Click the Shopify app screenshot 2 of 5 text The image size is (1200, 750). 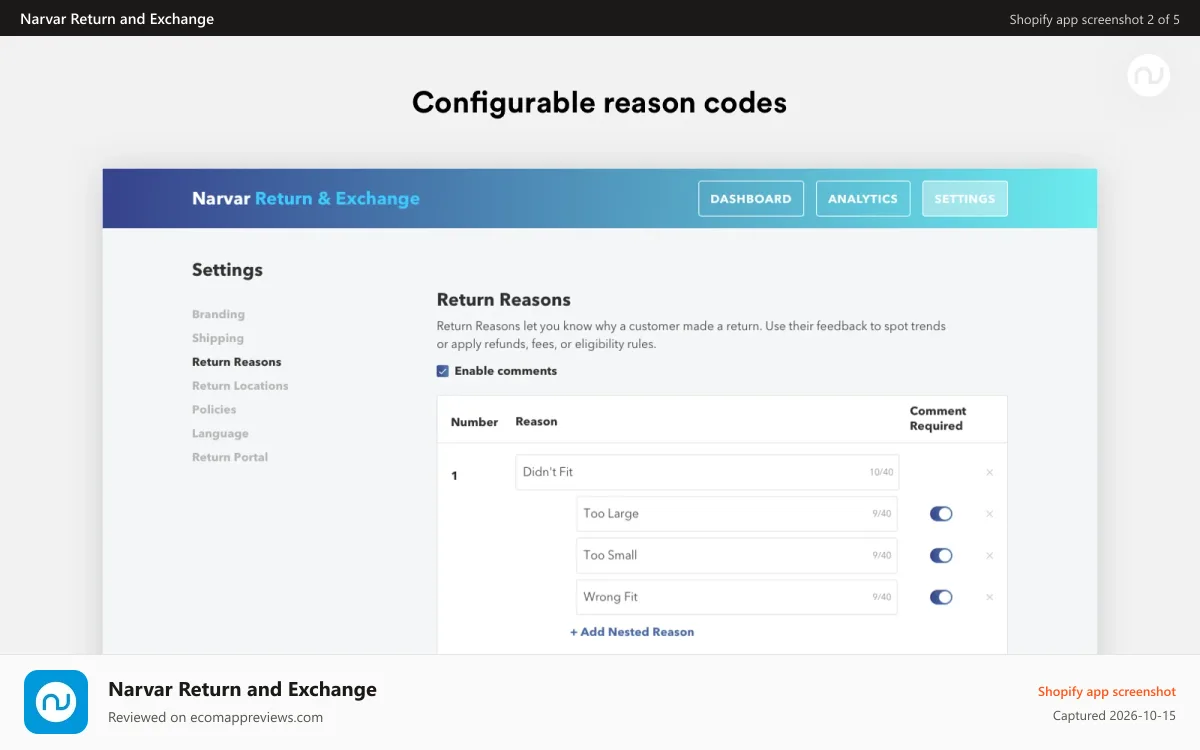[1095, 19]
